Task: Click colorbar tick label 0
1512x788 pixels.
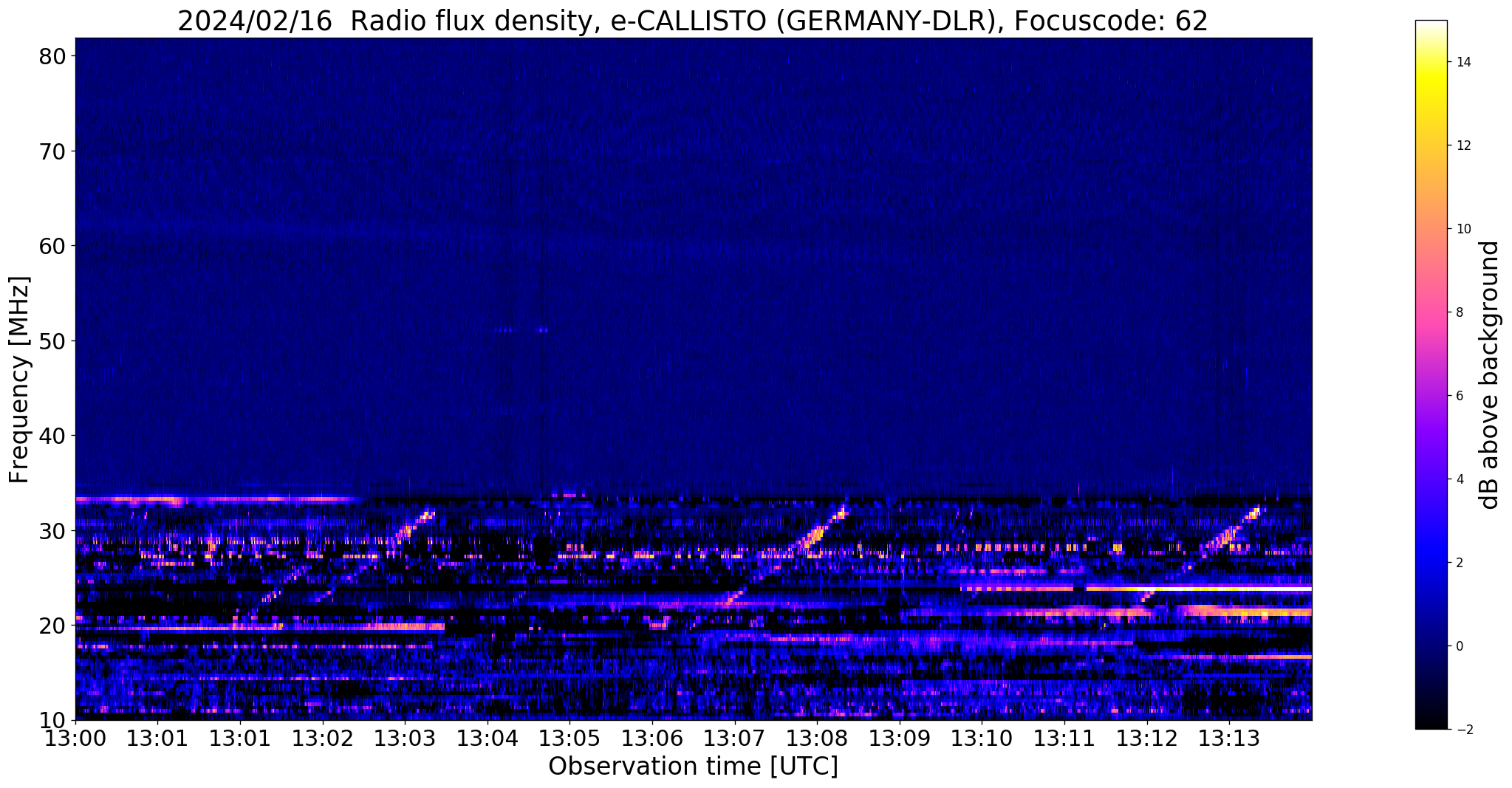Action: tap(1458, 646)
